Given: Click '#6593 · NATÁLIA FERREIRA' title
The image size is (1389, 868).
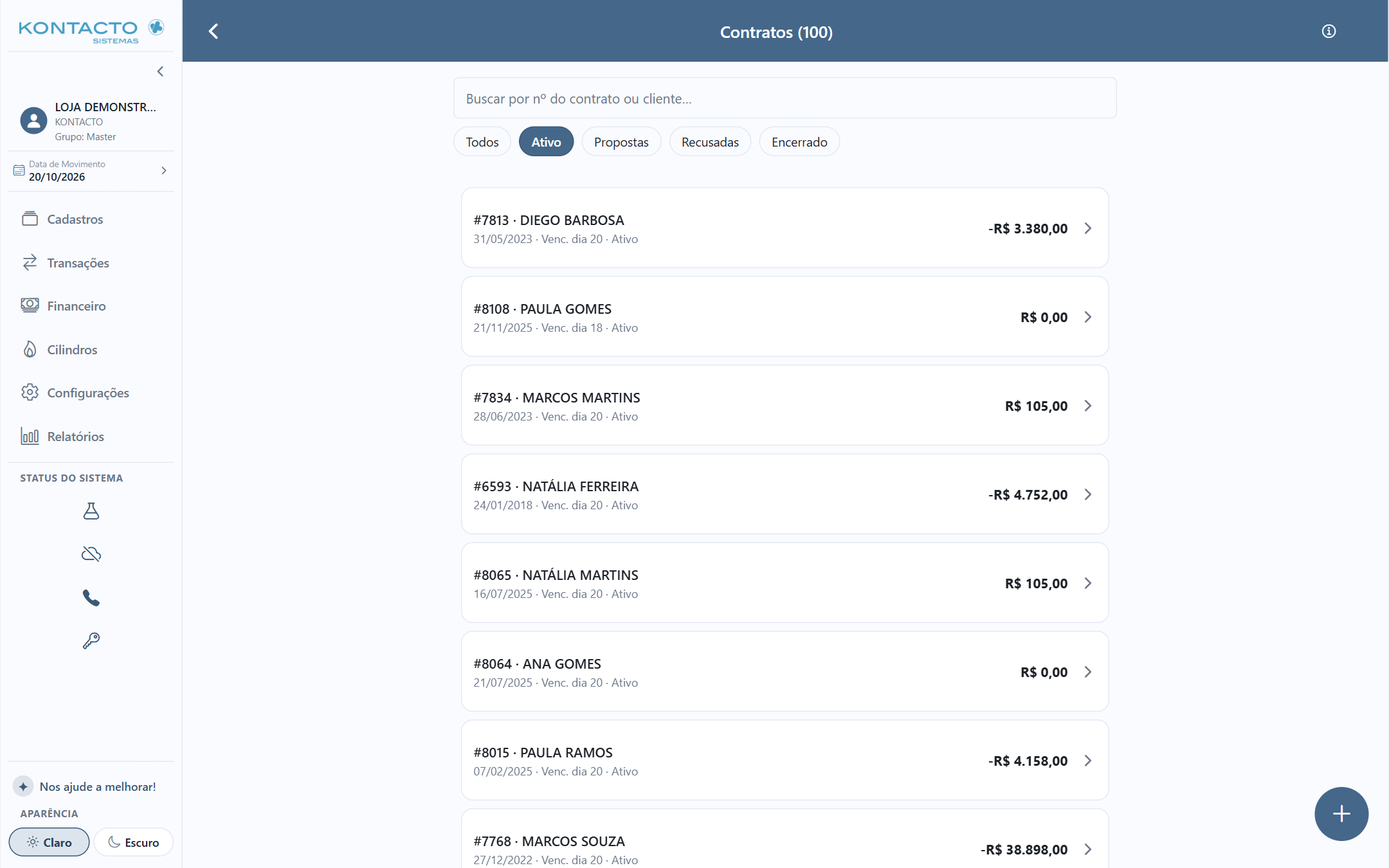Looking at the screenshot, I should (x=556, y=486).
